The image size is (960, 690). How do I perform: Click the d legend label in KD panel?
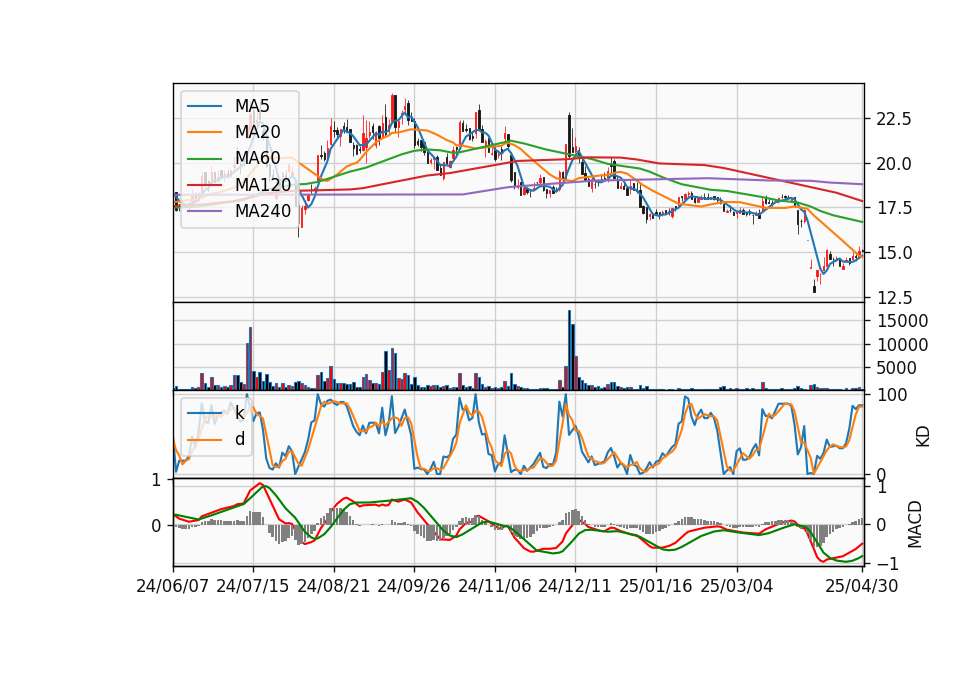coord(240,439)
